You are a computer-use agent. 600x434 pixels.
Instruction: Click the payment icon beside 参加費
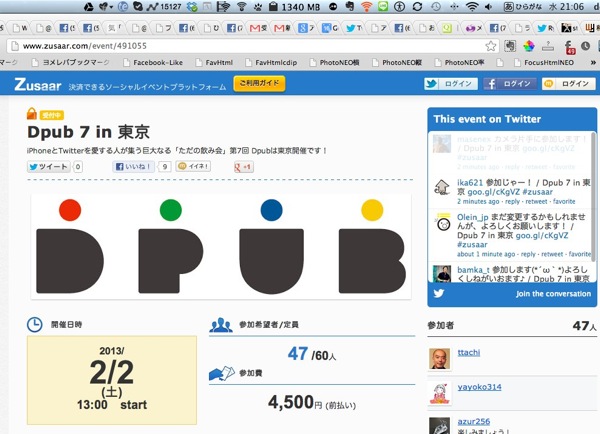tap(222, 374)
